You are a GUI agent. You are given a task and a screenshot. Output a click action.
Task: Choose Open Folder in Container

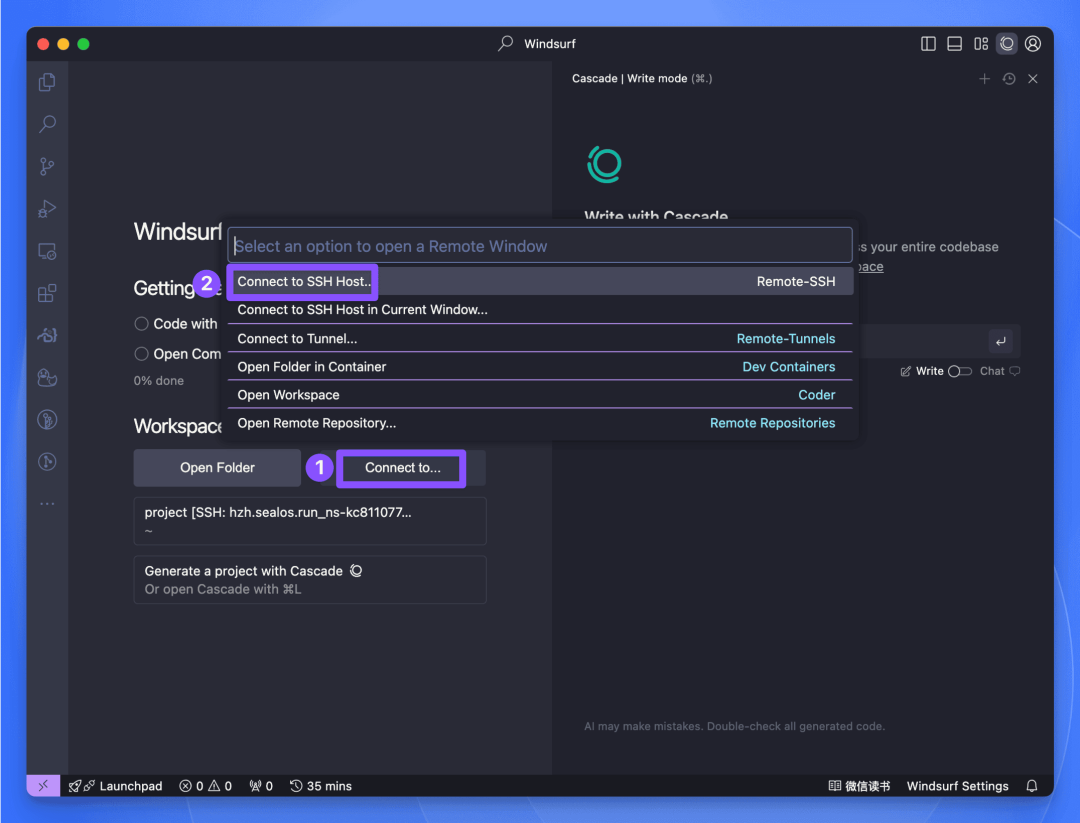[x=541, y=367]
